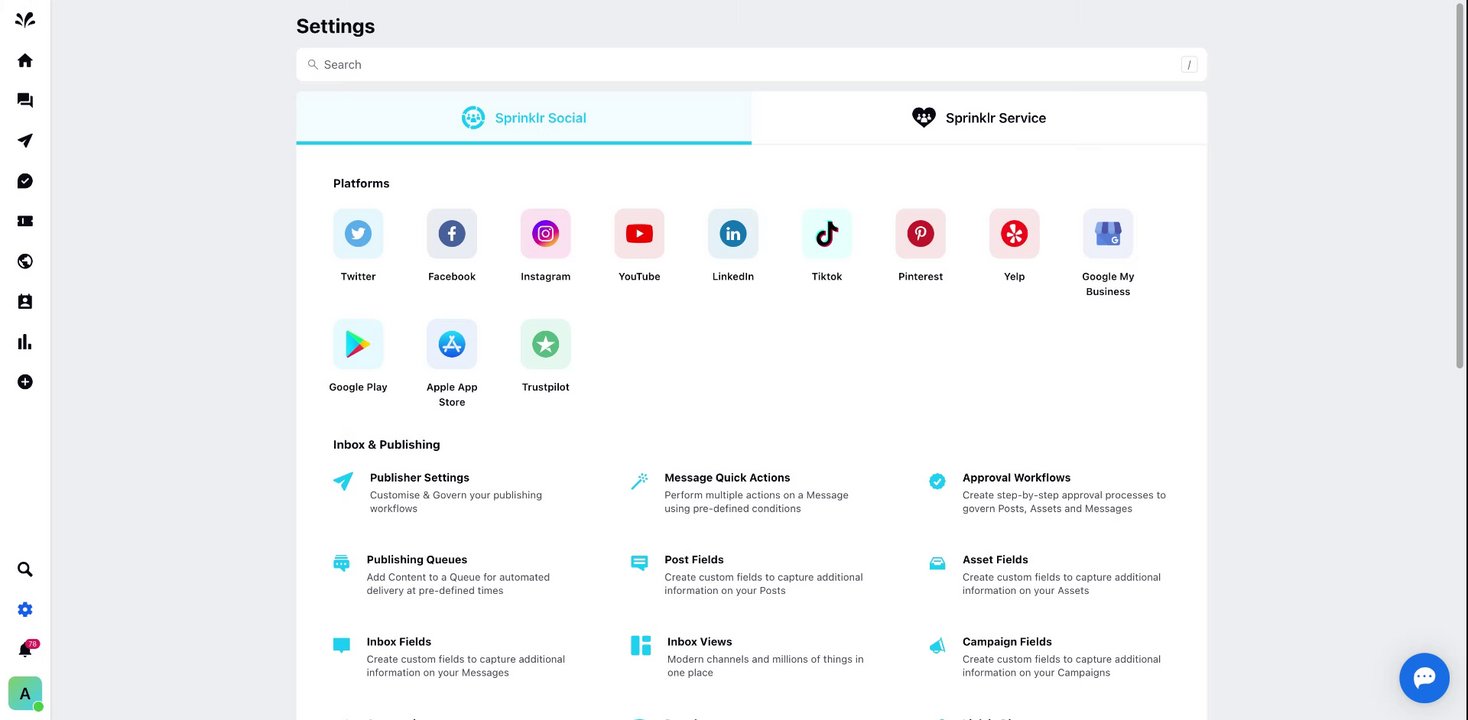Open the blue settings gear icon

click(25, 610)
